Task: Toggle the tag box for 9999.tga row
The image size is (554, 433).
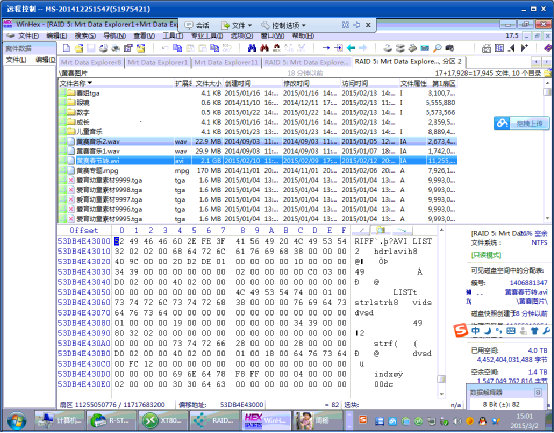Action: (63, 180)
